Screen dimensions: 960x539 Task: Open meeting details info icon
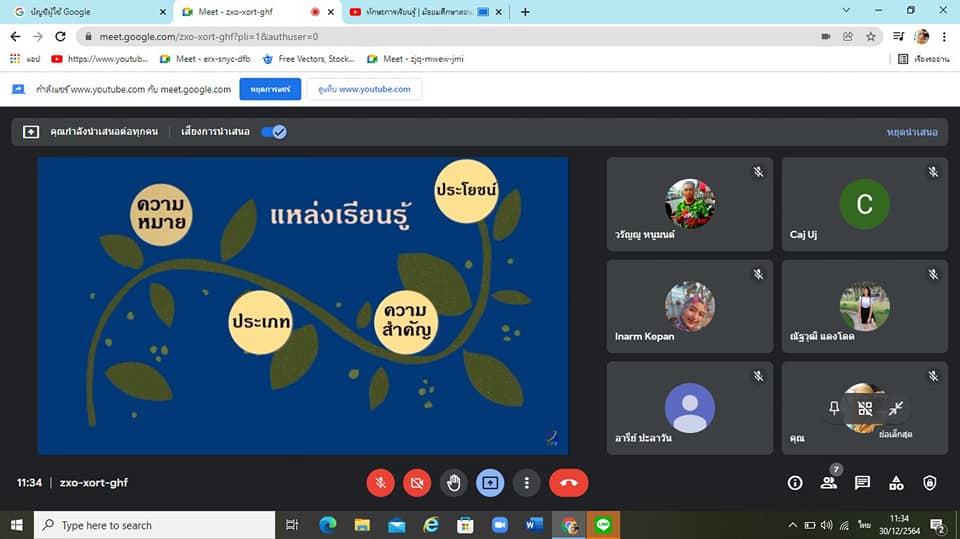pyautogui.click(x=795, y=483)
